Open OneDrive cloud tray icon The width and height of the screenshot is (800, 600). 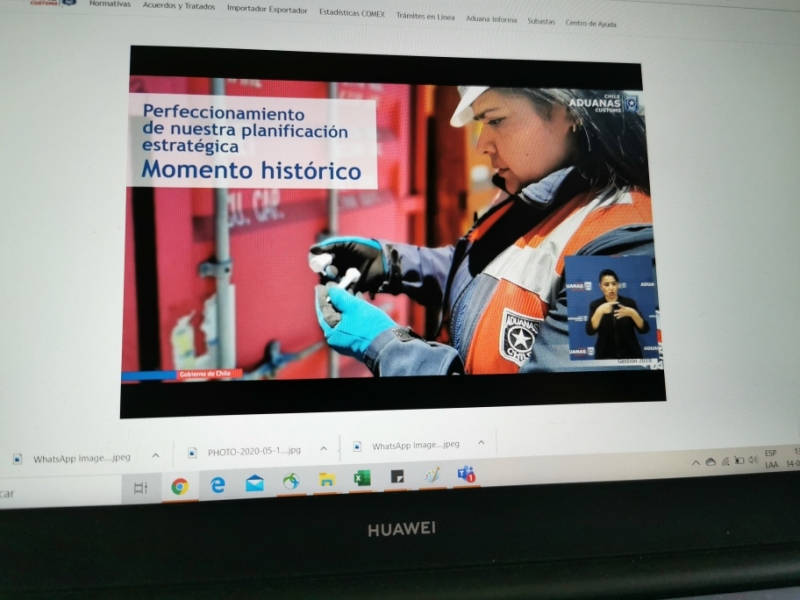[711, 462]
